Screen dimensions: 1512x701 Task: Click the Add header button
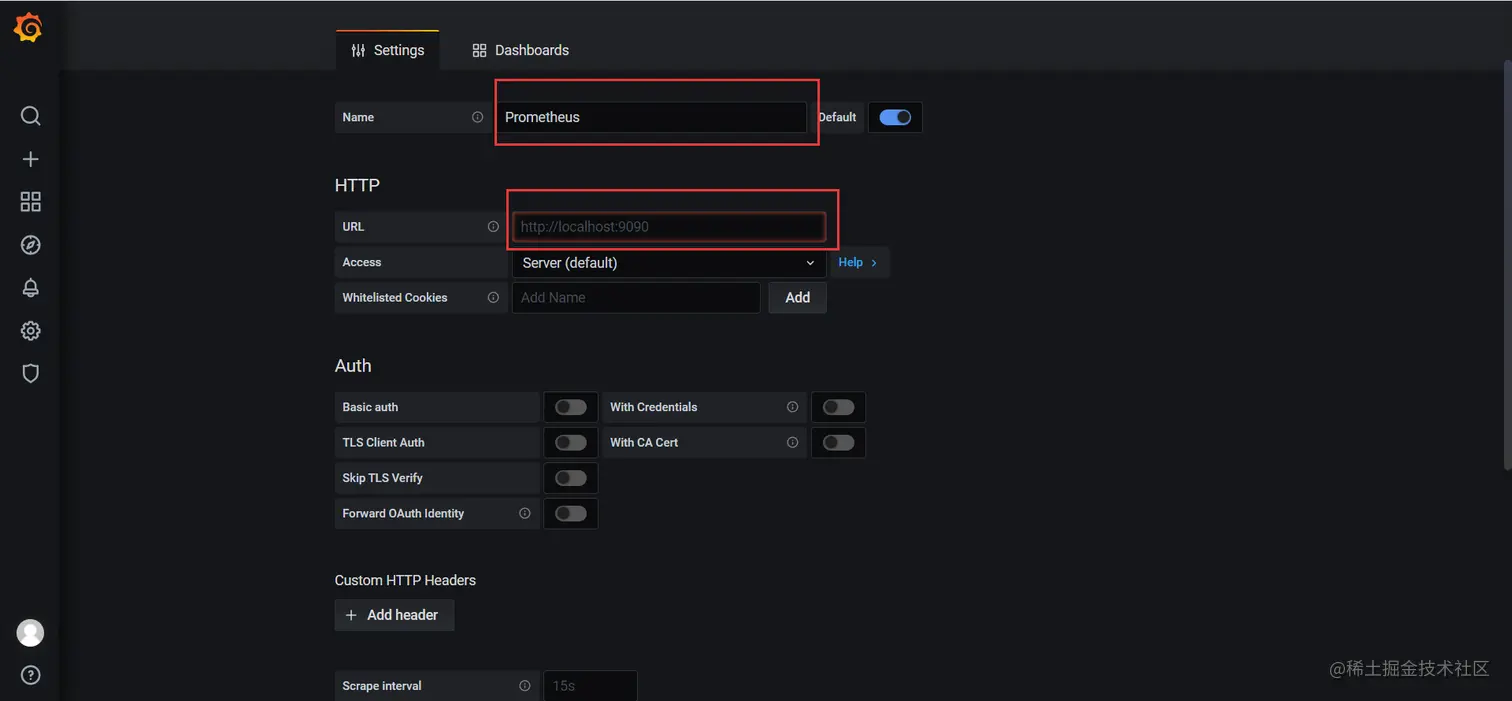[394, 615]
